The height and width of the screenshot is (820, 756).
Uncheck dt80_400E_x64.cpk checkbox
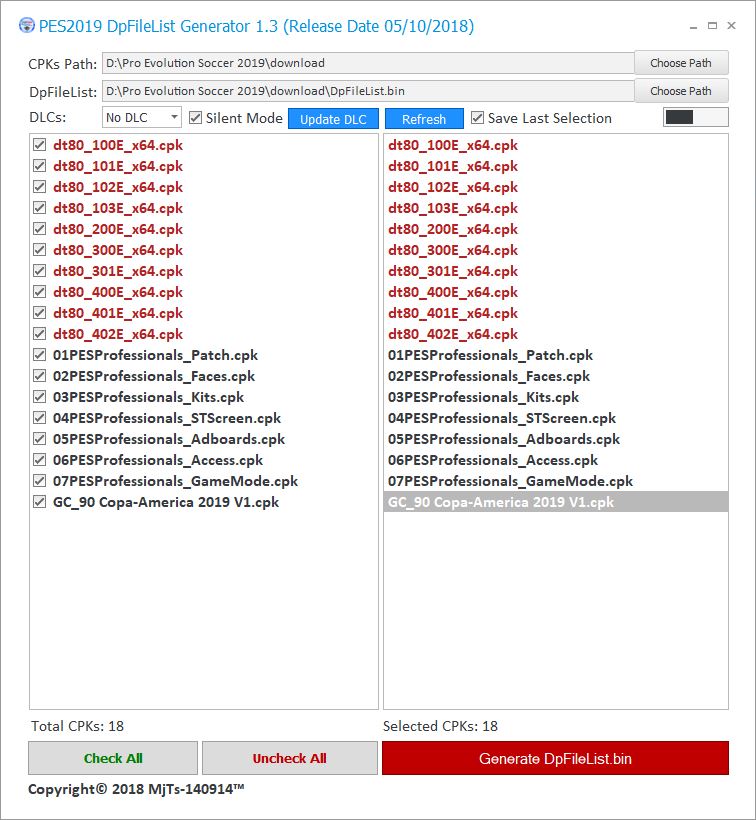pyautogui.click(x=39, y=291)
